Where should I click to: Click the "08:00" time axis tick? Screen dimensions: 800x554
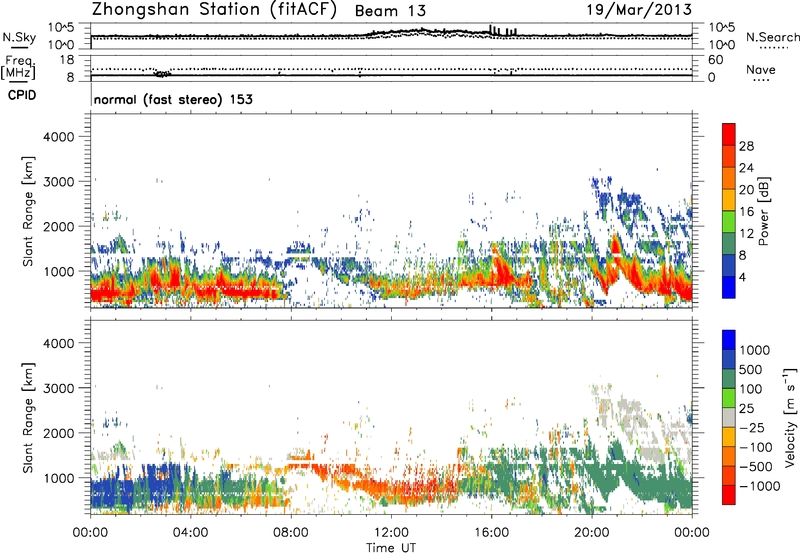291,533
